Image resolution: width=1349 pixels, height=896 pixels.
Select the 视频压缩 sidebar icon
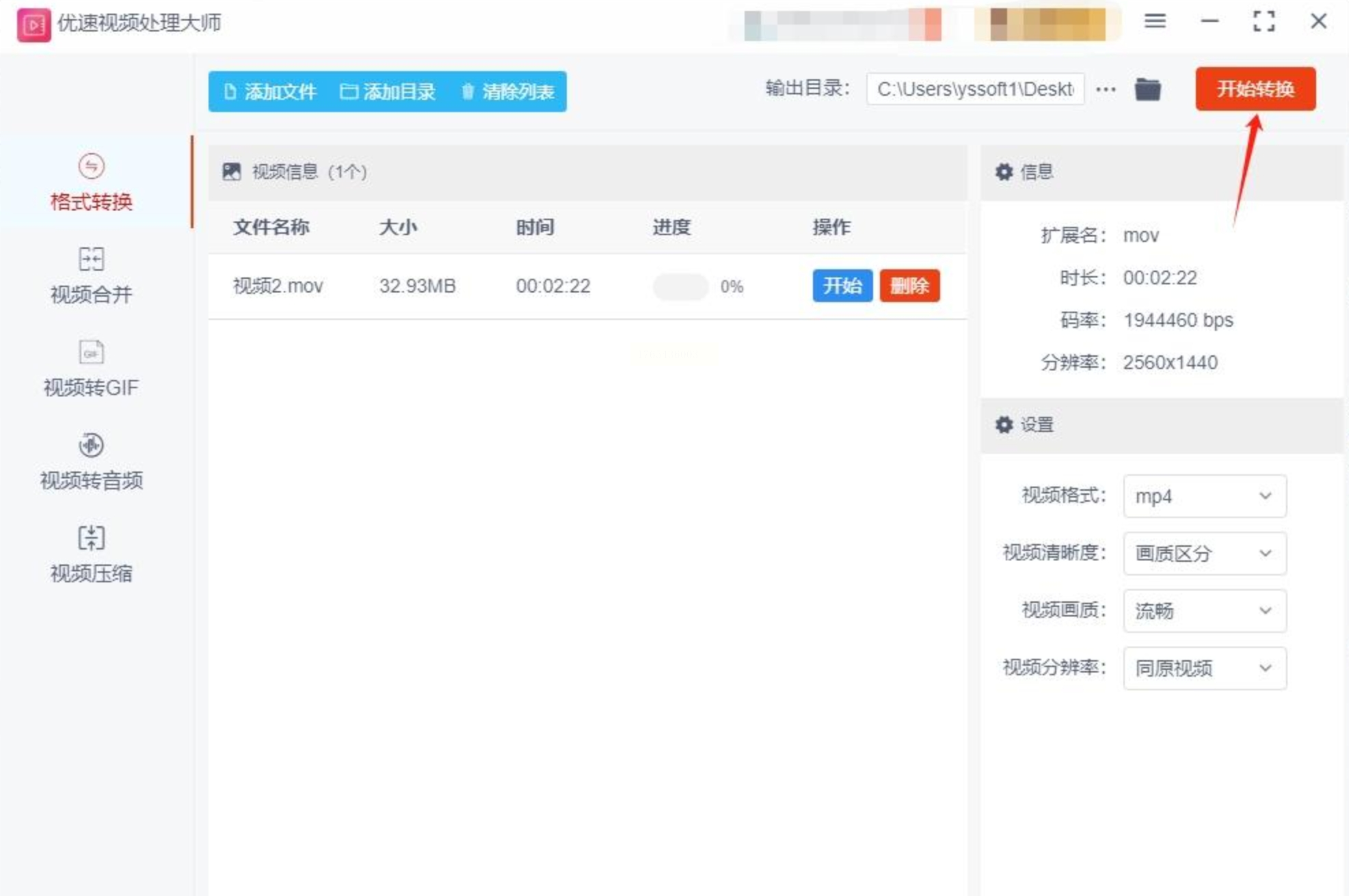pyautogui.click(x=91, y=539)
